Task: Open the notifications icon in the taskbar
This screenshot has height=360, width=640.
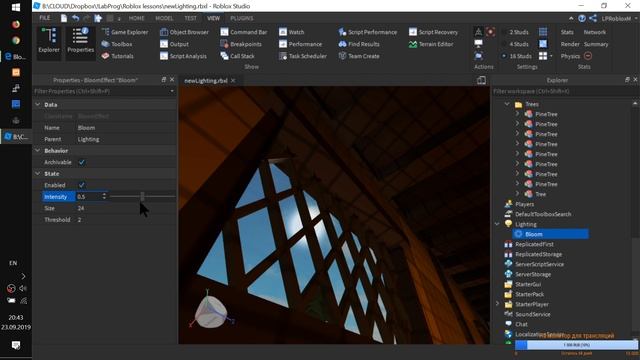Action: [x=16, y=345]
